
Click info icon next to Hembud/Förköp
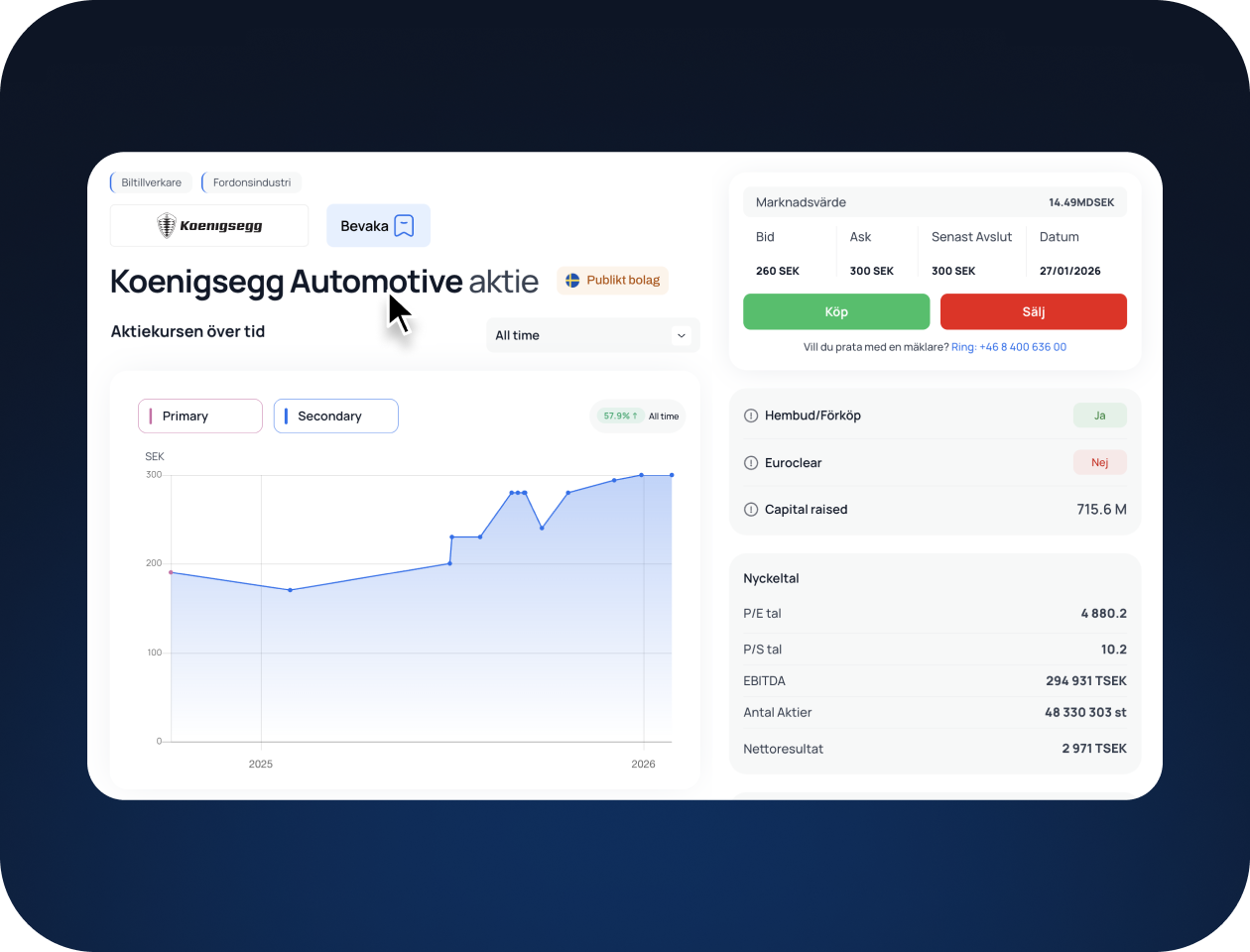(751, 416)
